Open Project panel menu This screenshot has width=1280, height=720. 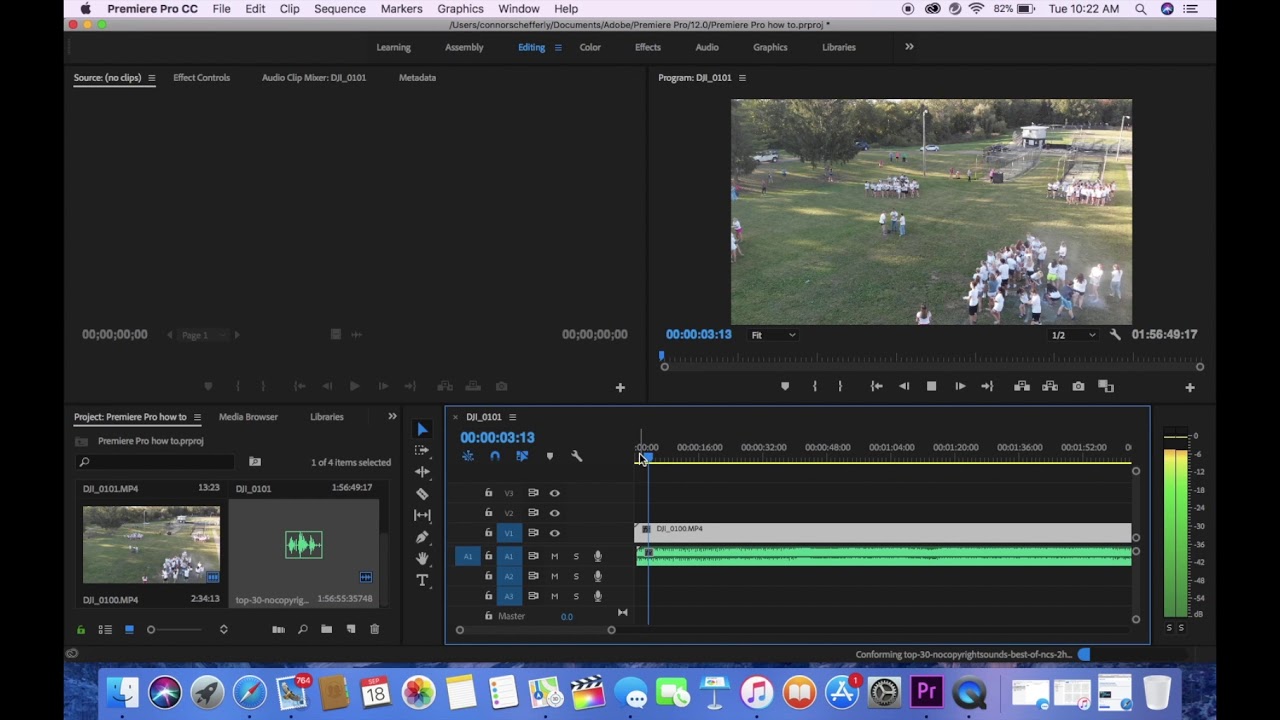(x=197, y=417)
